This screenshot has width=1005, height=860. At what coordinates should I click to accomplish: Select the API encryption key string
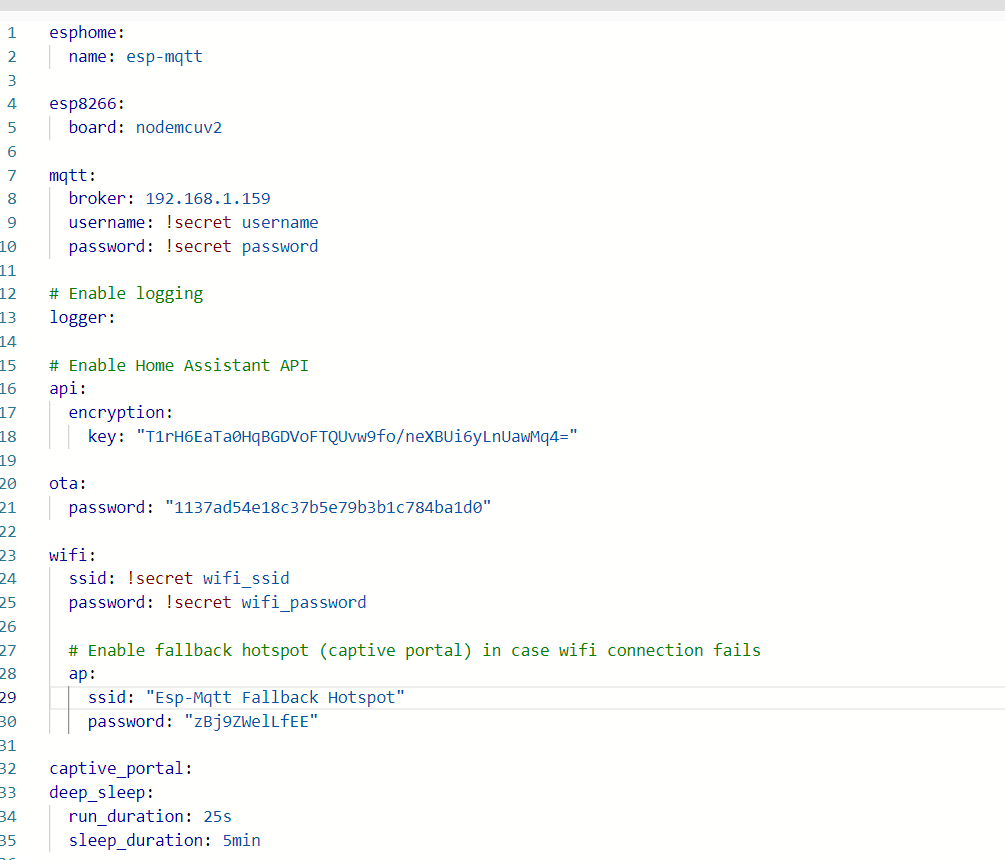pos(357,436)
